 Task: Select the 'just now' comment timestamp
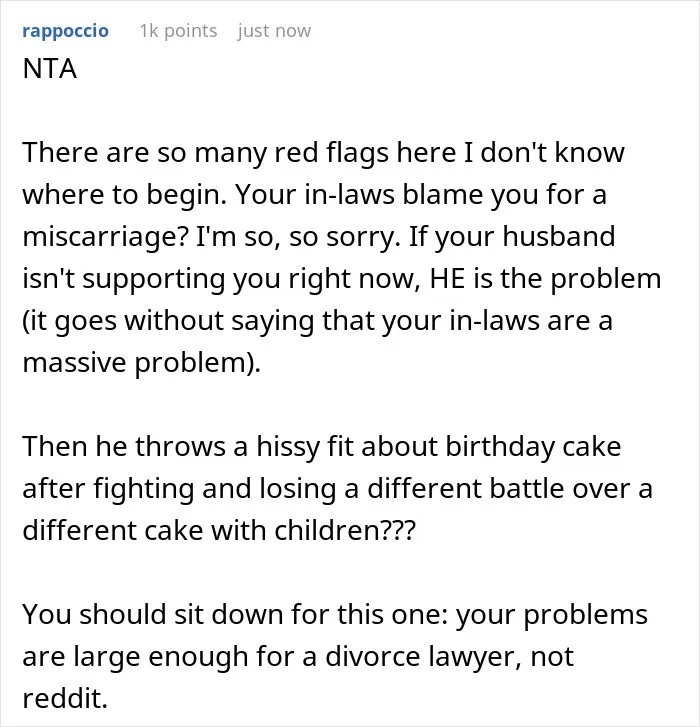[274, 31]
